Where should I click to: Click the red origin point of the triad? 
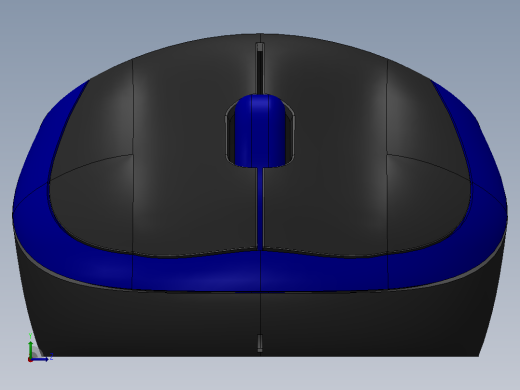click(30, 360)
